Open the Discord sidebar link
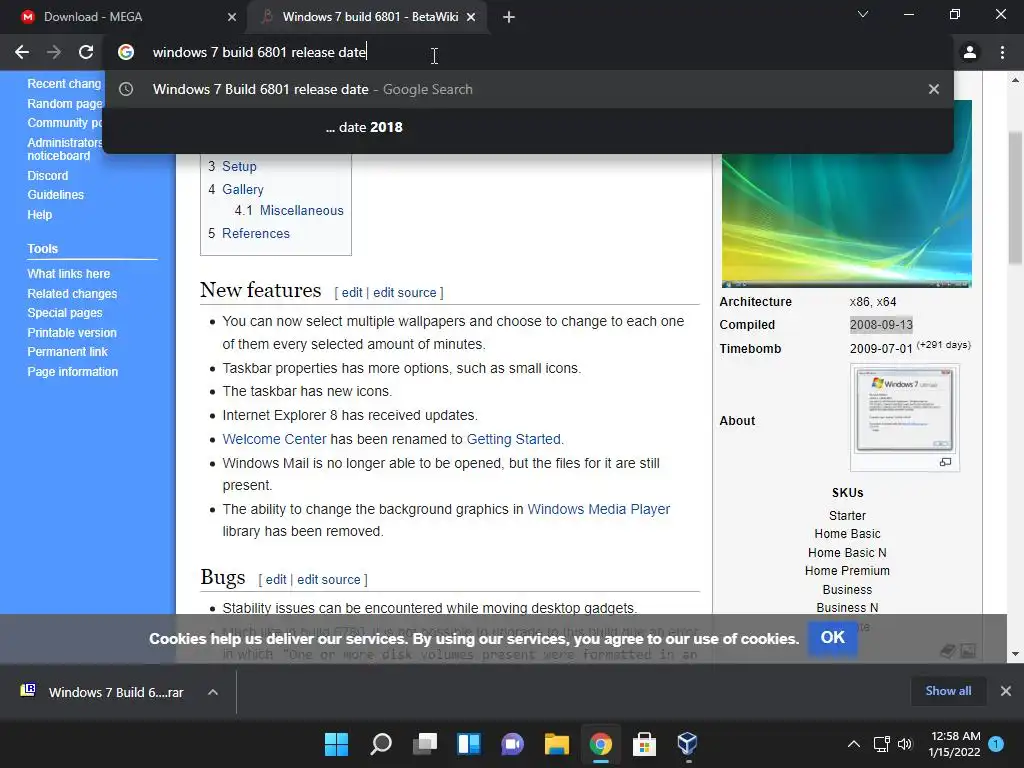 (48, 176)
